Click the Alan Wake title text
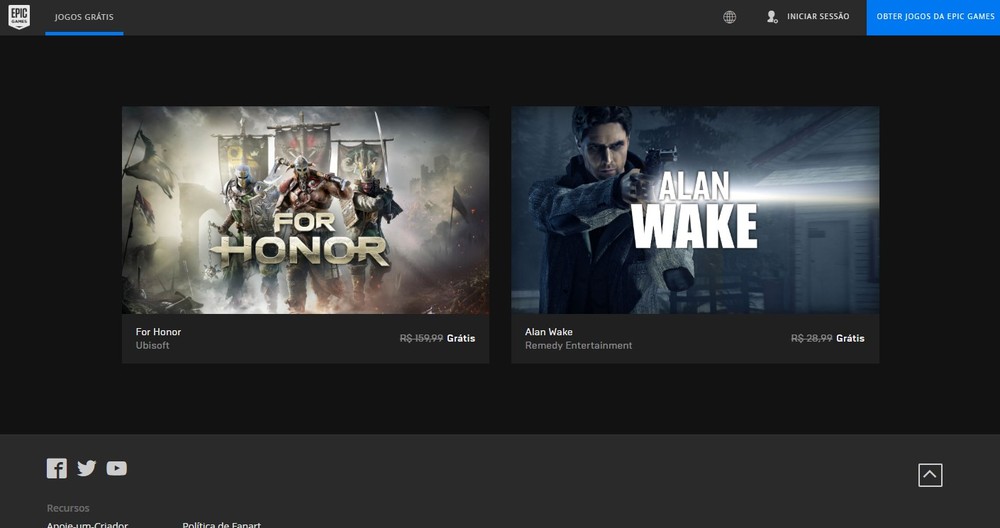Screen dimensions: 1000x528 (x=548, y=332)
